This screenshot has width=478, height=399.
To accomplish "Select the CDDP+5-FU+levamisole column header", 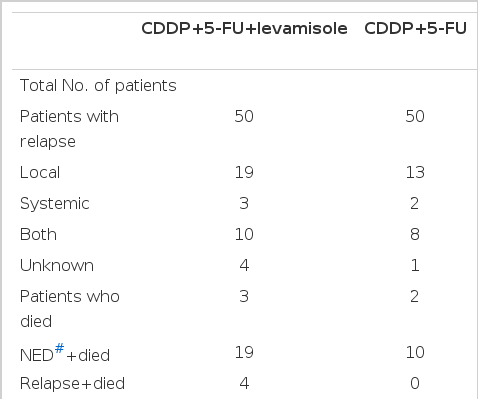I will tap(244, 28).
